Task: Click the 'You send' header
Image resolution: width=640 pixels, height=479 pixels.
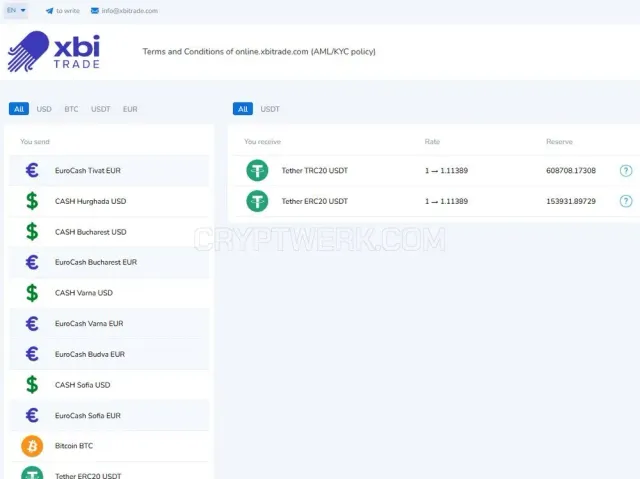Action: tap(35, 142)
